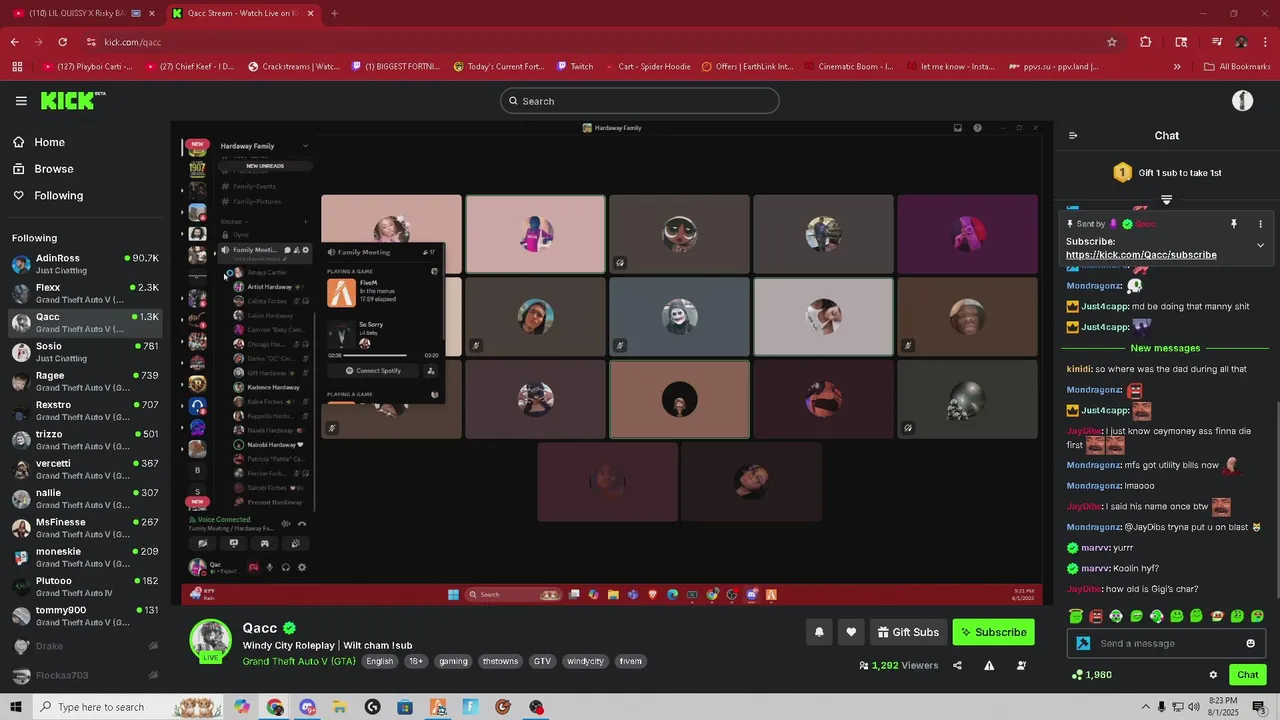1280x720 pixels.
Task: Toggle stream notifications bell
Action: [819, 632]
